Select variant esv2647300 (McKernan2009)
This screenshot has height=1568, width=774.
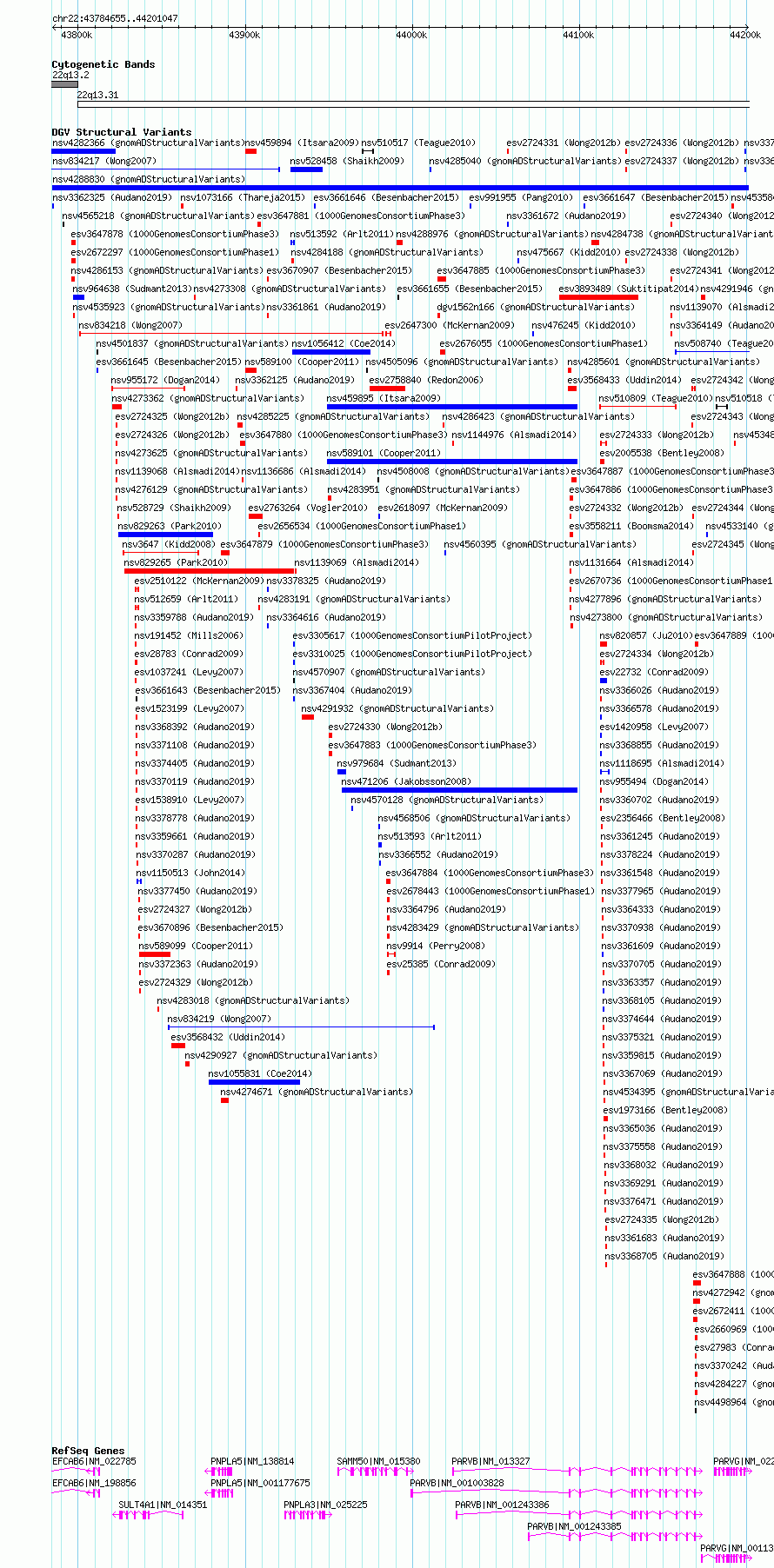point(450,325)
